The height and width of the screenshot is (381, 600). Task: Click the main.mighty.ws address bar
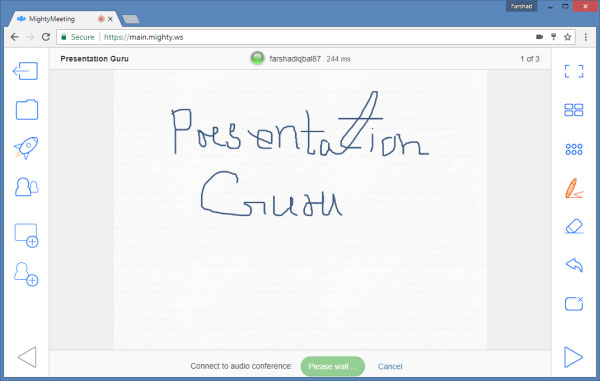[x=298, y=37]
